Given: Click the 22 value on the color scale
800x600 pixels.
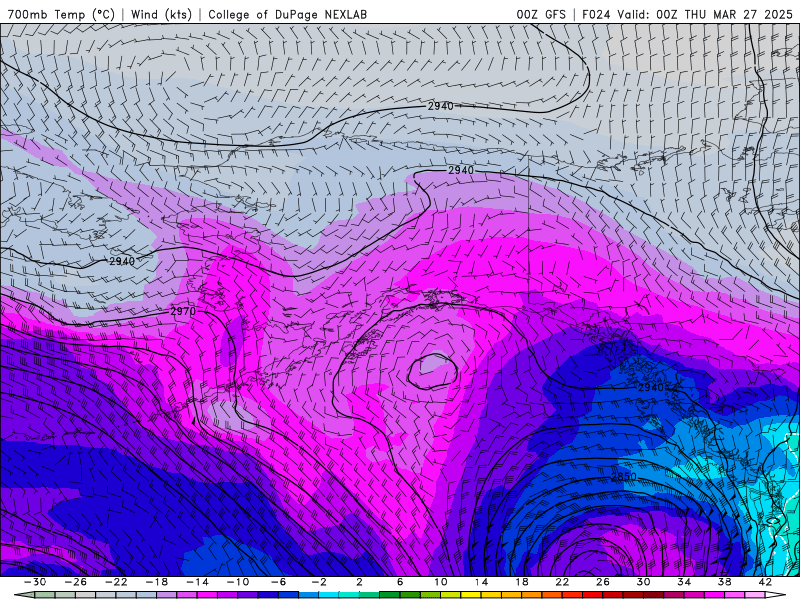Looking at the screenshot, I should 562,582.
